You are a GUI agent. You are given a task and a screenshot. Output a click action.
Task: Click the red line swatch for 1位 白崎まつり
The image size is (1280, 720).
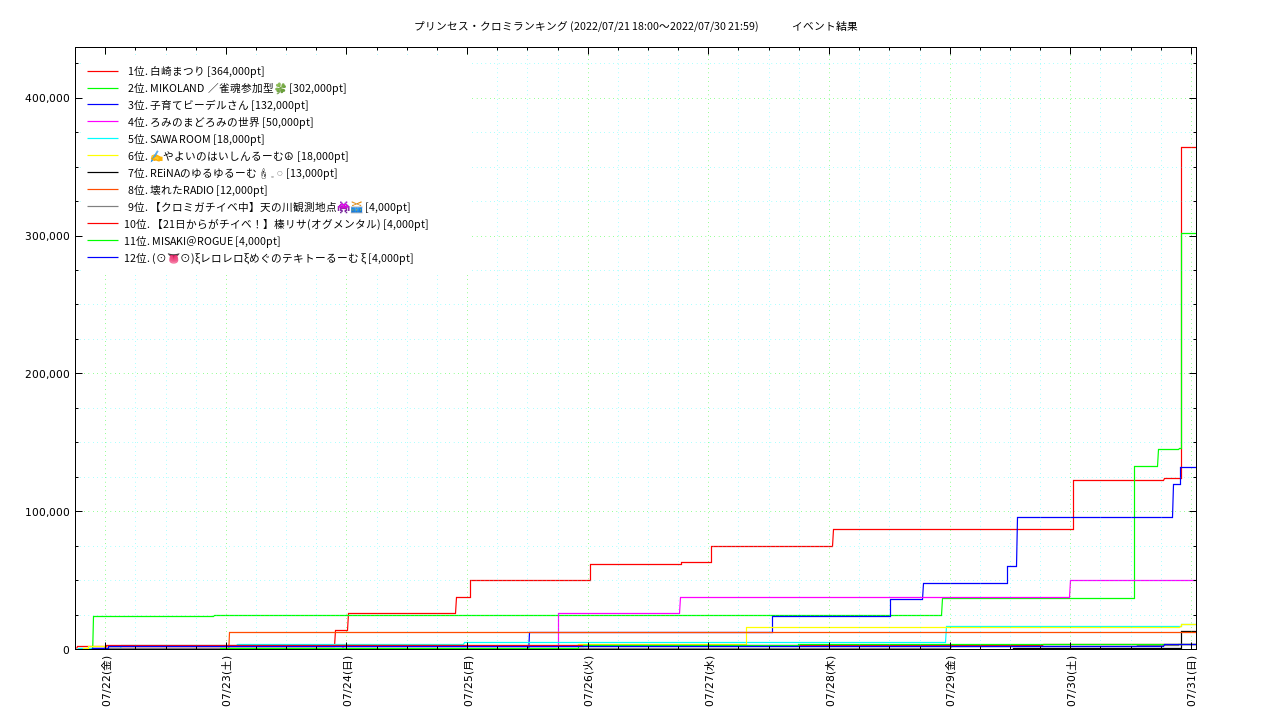(103, 71)
